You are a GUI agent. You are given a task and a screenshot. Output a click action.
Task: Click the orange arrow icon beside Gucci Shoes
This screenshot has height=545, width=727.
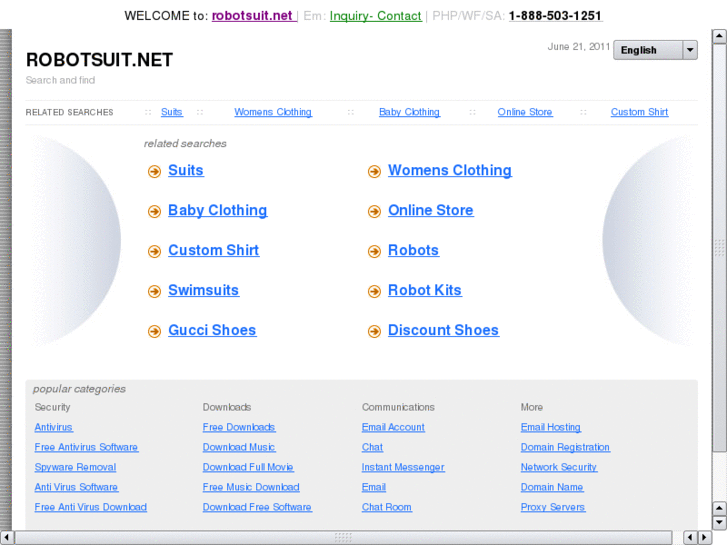[154, 331]
